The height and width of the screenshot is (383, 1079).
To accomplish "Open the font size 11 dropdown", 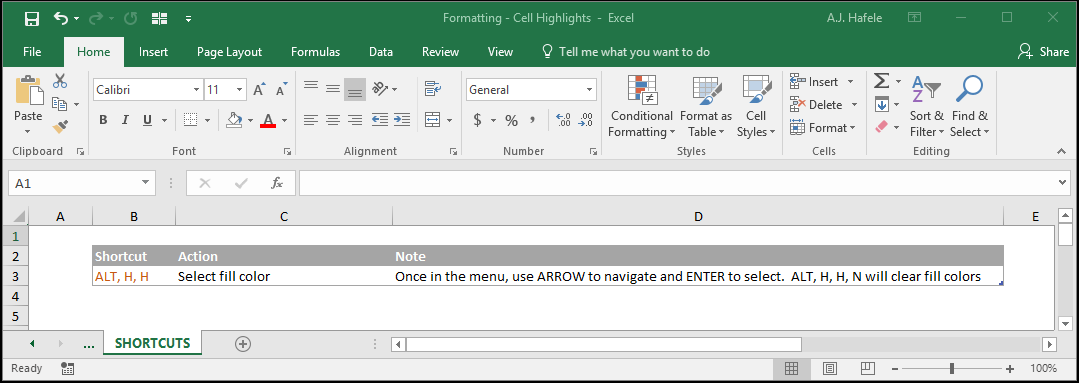I will click(239, 89).
